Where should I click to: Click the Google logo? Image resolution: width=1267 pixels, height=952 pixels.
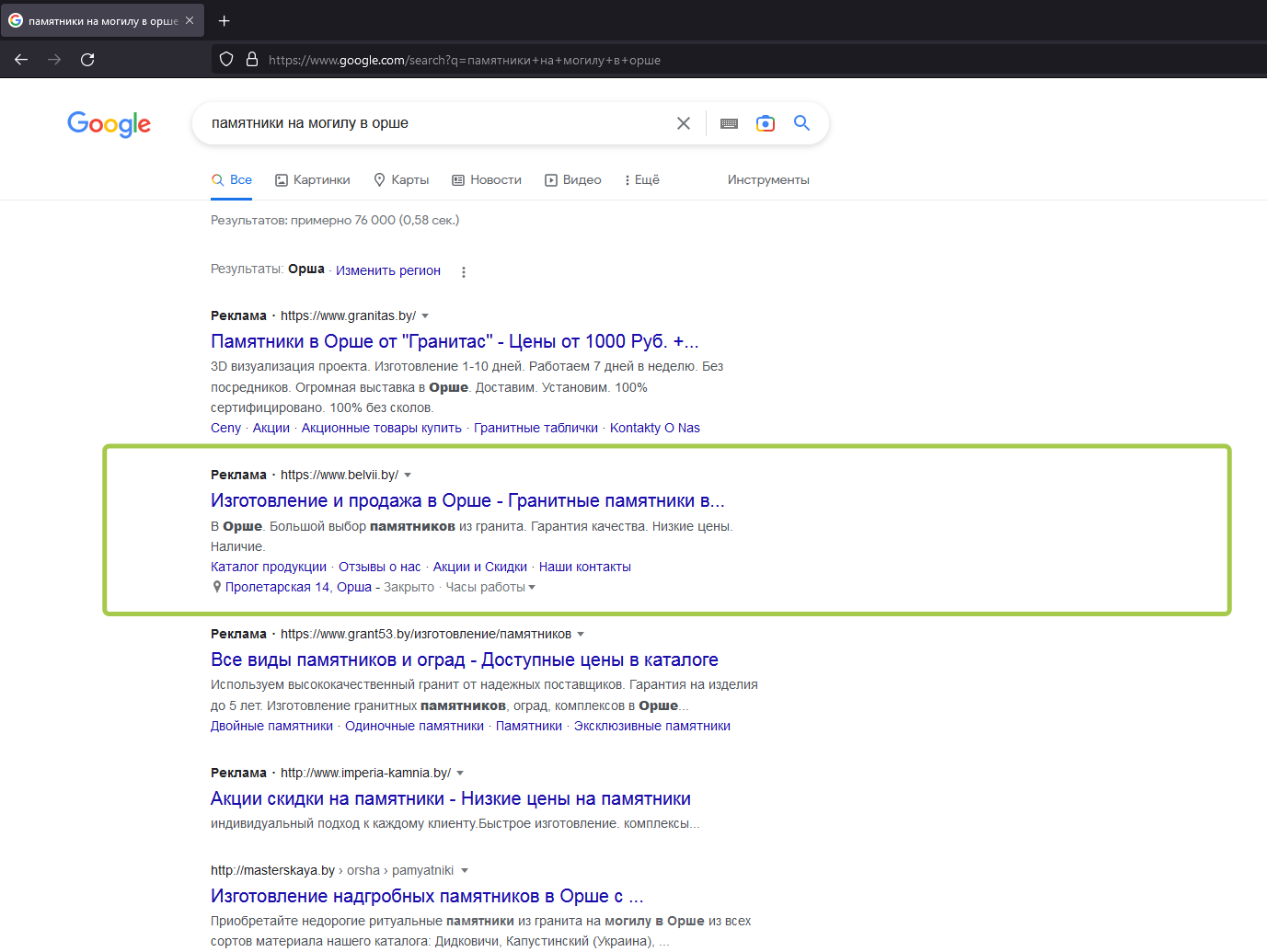tap(109, 124)
